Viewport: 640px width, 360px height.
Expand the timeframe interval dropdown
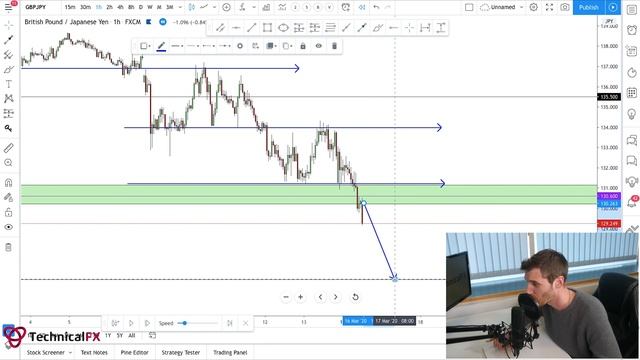[x=180, y=7]
